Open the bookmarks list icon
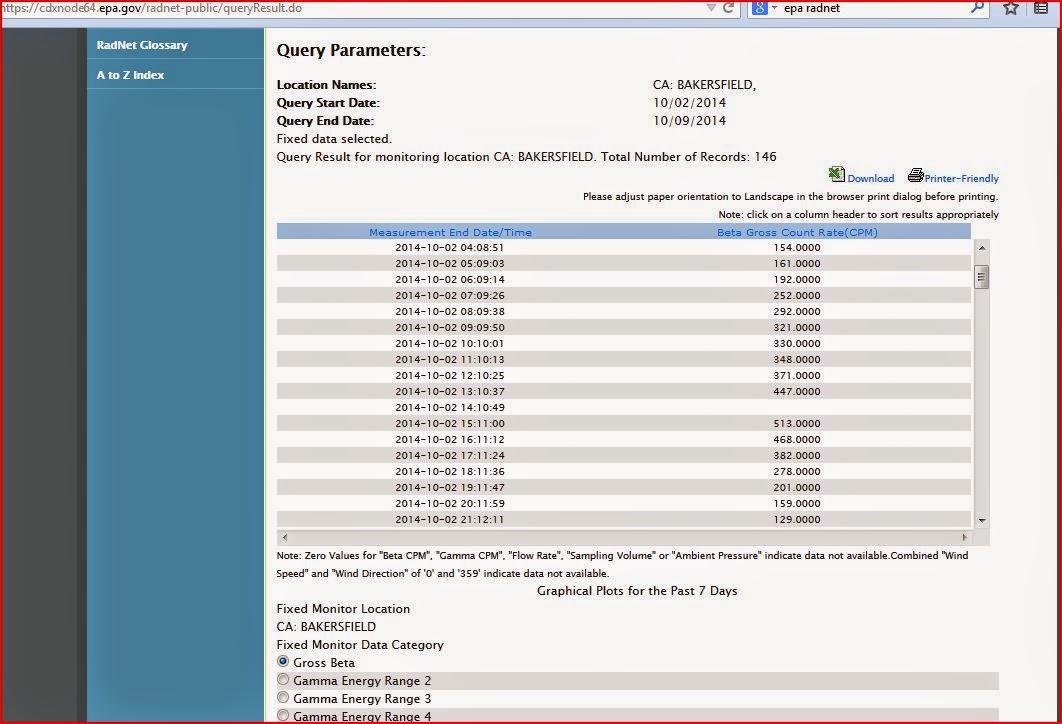Image resolution: width=1062 pixels, height=724 pixels. (1041, 8)
